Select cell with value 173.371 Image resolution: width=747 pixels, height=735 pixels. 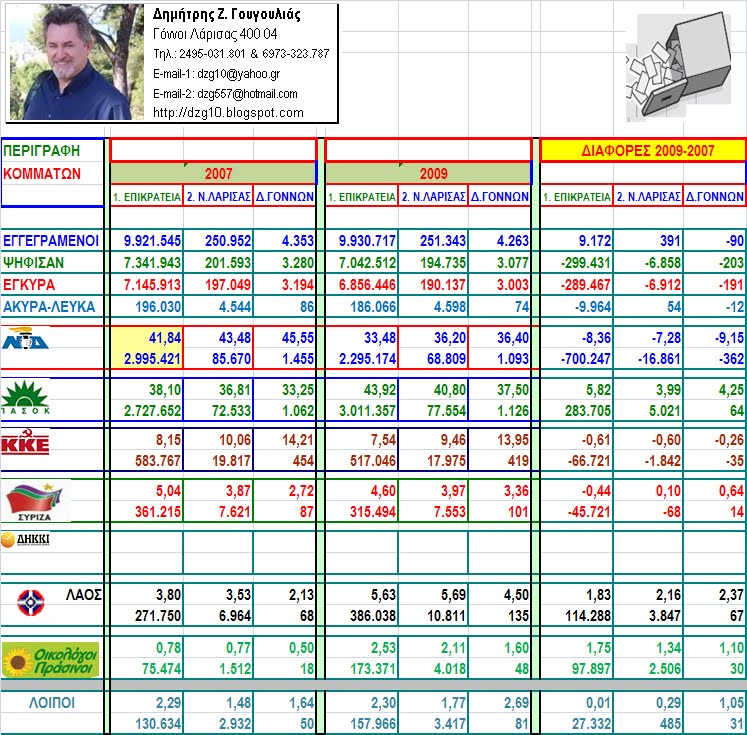click(x=362, y=669)
